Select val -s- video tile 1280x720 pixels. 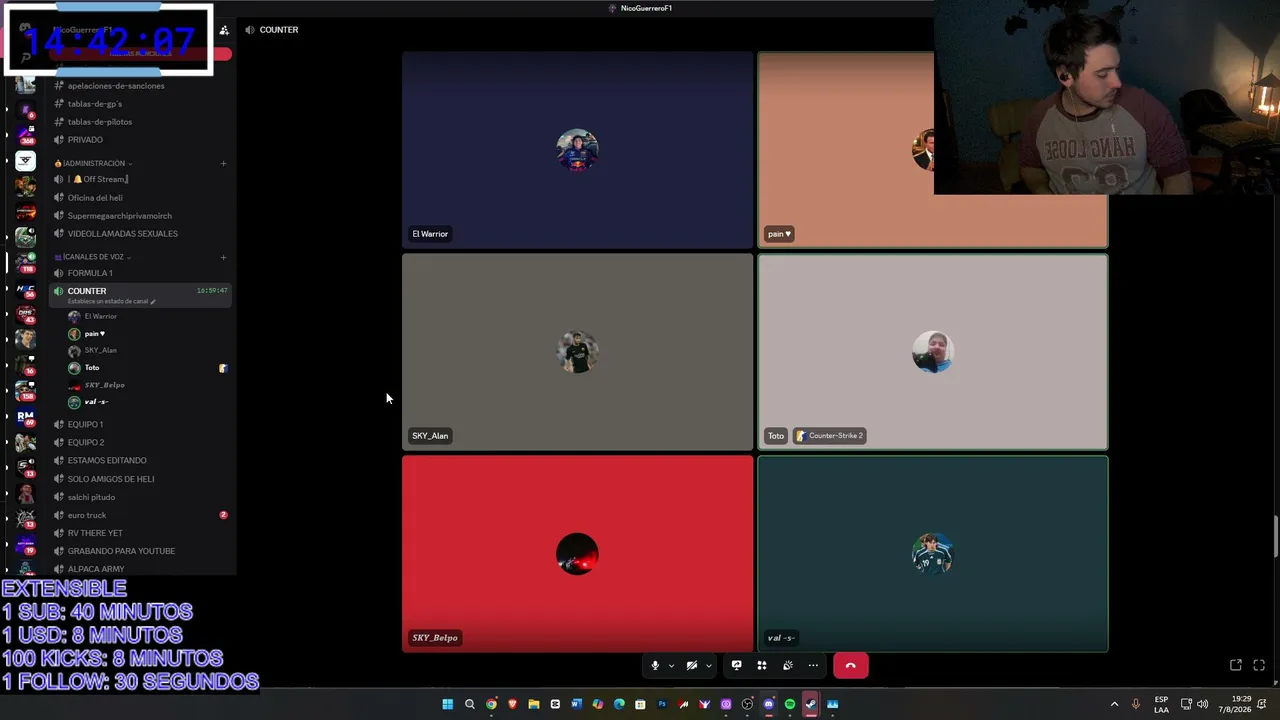[933, 554]
